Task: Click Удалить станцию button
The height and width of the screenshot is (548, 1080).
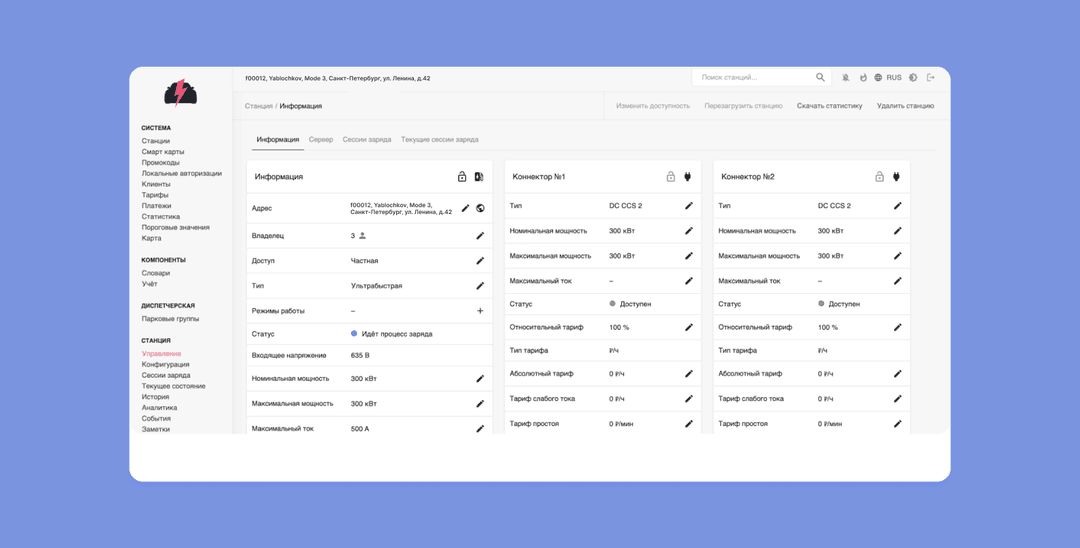Action: [x=905, y=106]
